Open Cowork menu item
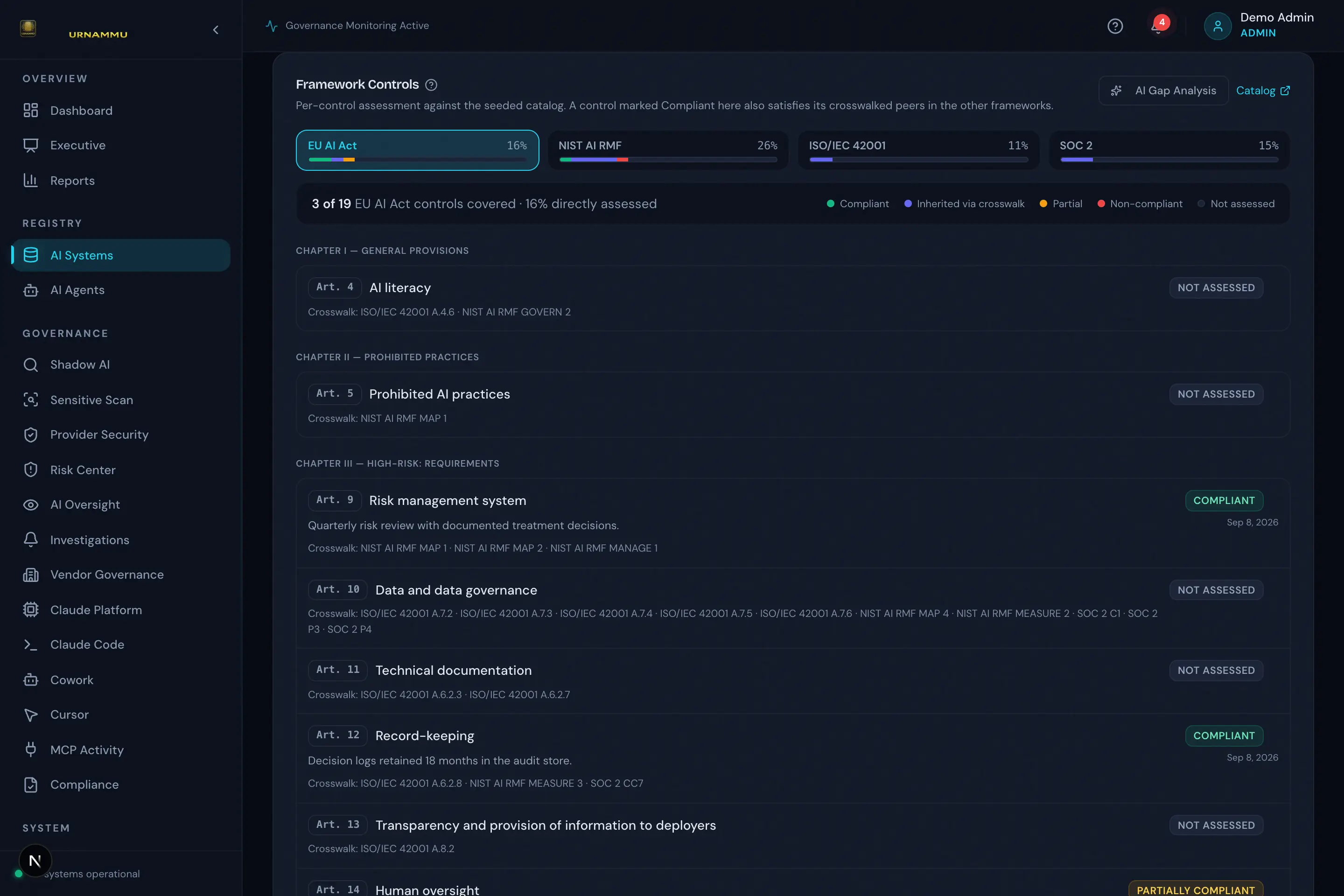Screen dimensions: 1344x896 pyautogui.click(x=120, y=680)
